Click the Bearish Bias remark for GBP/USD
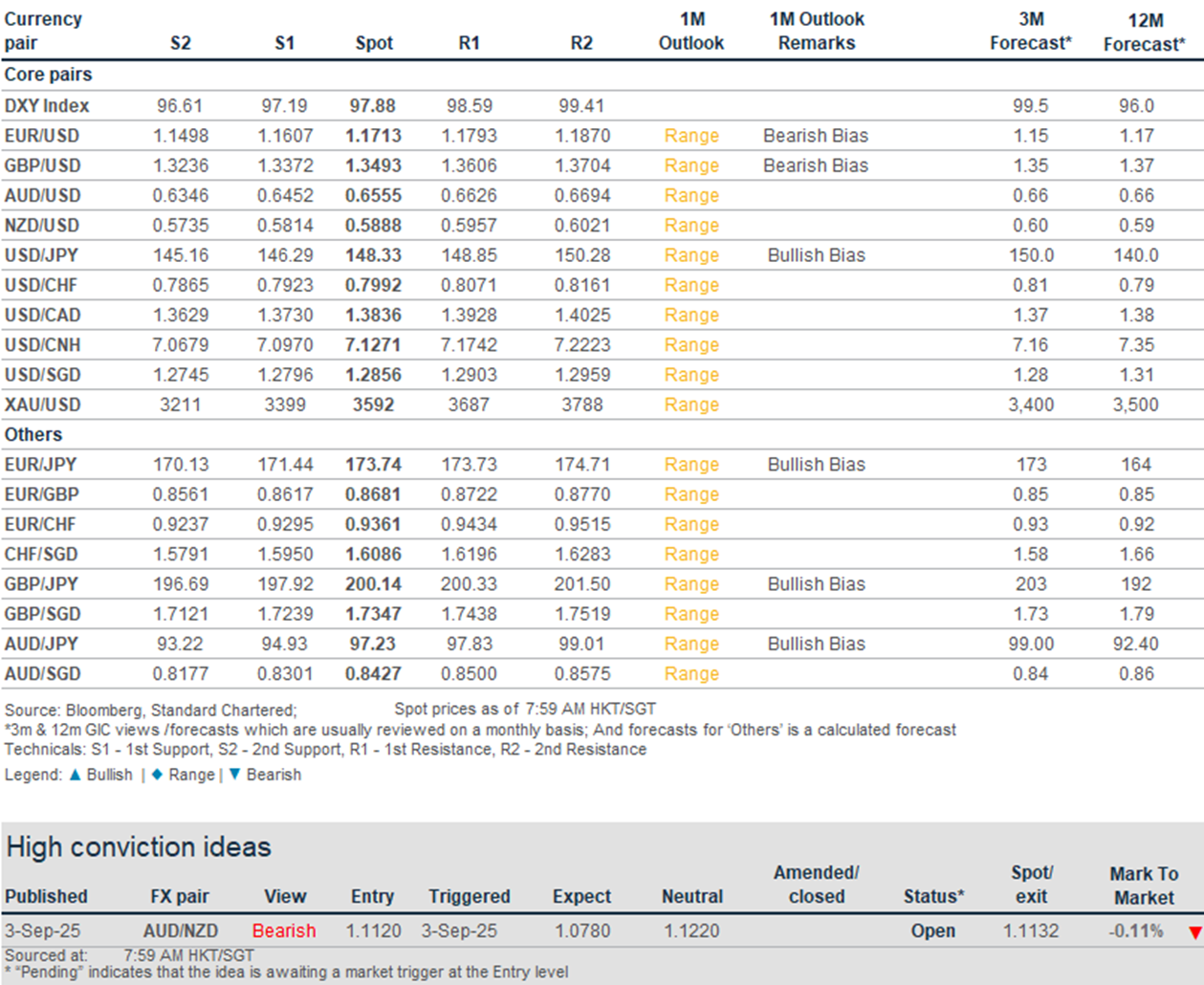 tap(816, 165)
